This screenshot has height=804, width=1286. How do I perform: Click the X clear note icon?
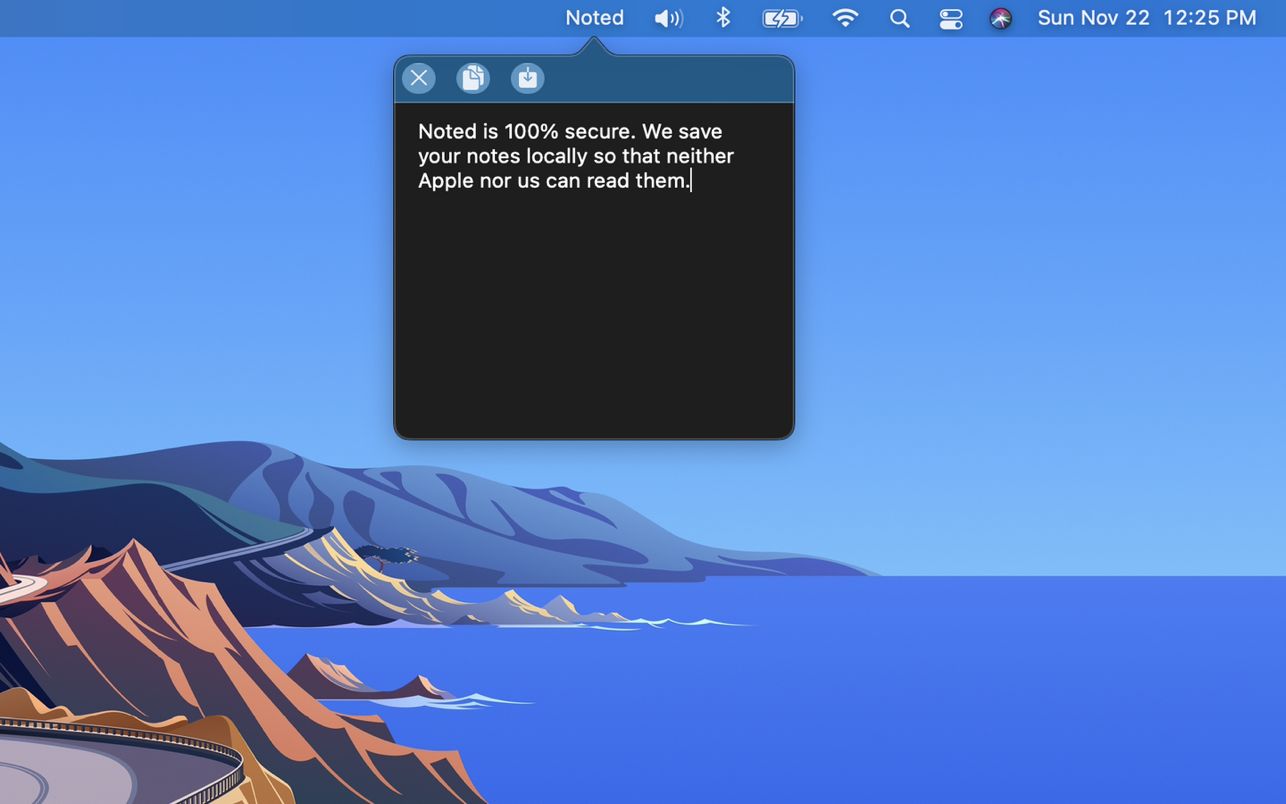click(417, 77)
